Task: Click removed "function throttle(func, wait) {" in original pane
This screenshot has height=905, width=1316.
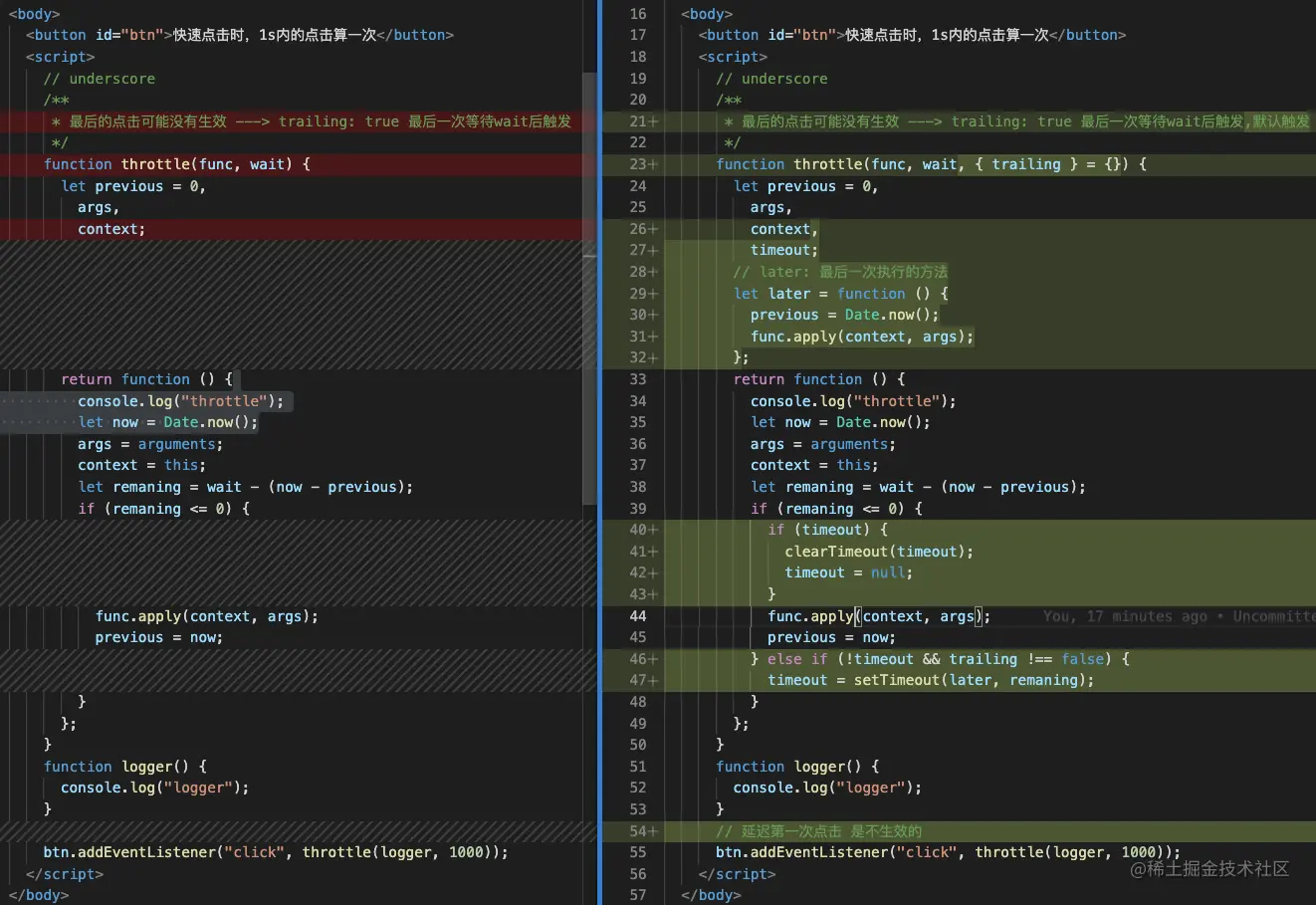Action: click(177, 164)
